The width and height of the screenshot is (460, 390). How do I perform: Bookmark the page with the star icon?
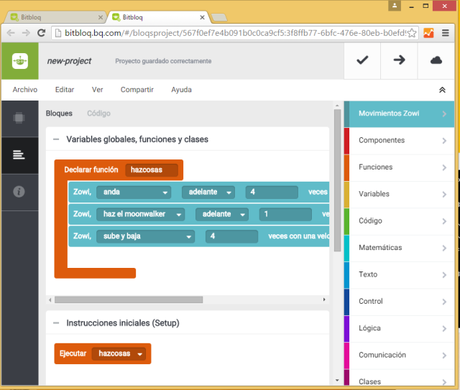click(412, 33)
